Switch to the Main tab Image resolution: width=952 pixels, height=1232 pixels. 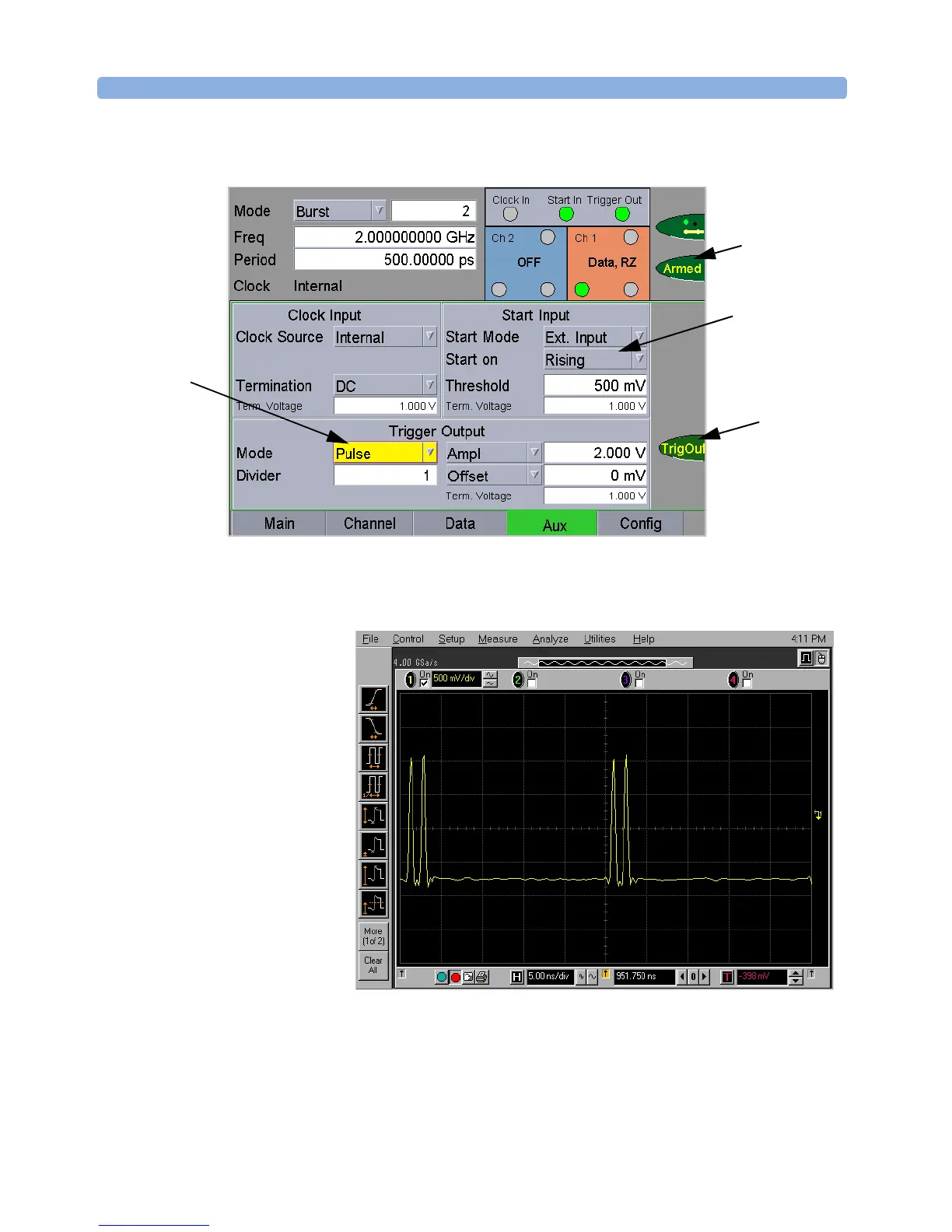[278, 523]
